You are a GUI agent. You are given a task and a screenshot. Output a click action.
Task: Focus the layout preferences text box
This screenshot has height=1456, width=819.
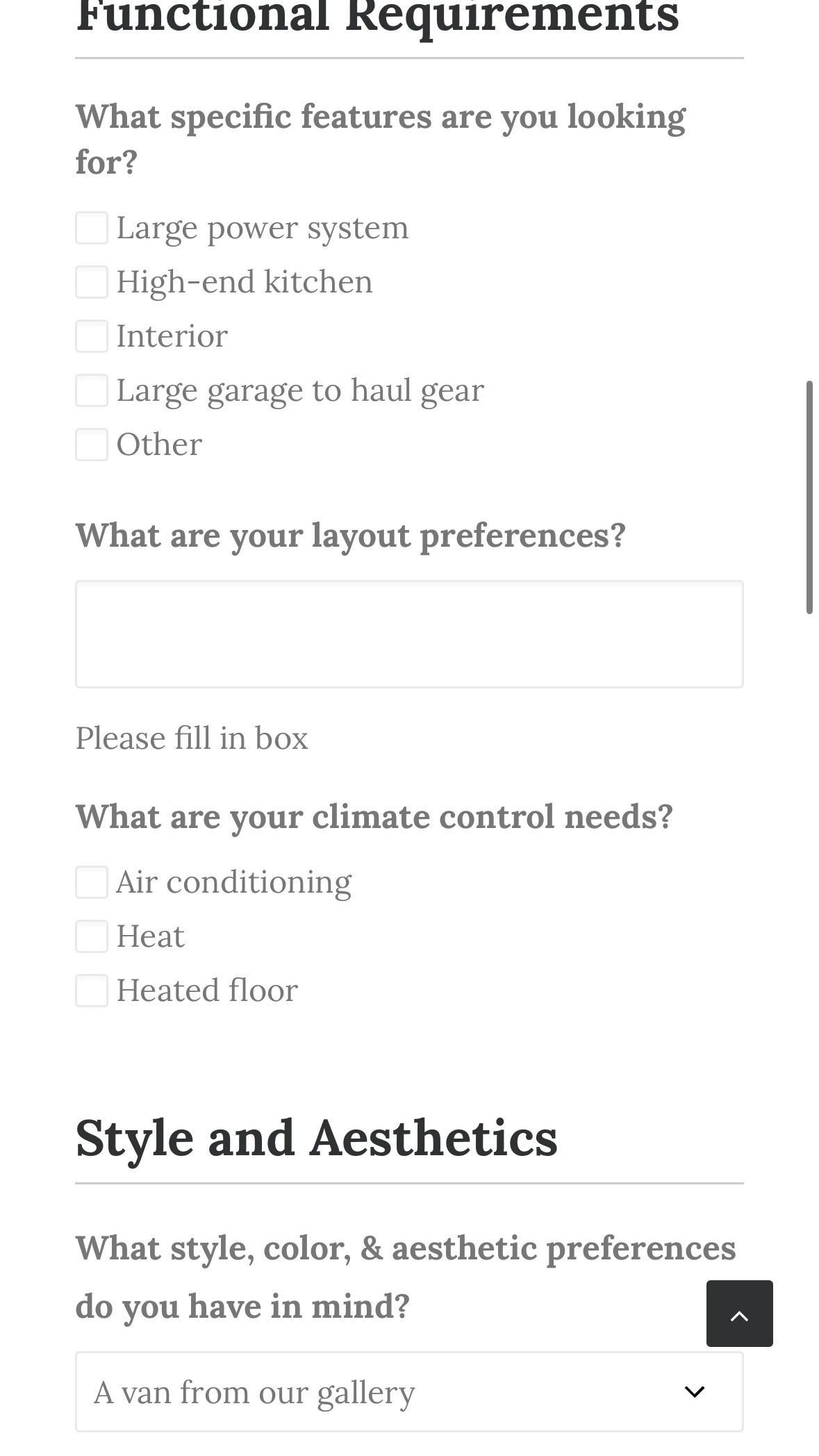[408, 634]
